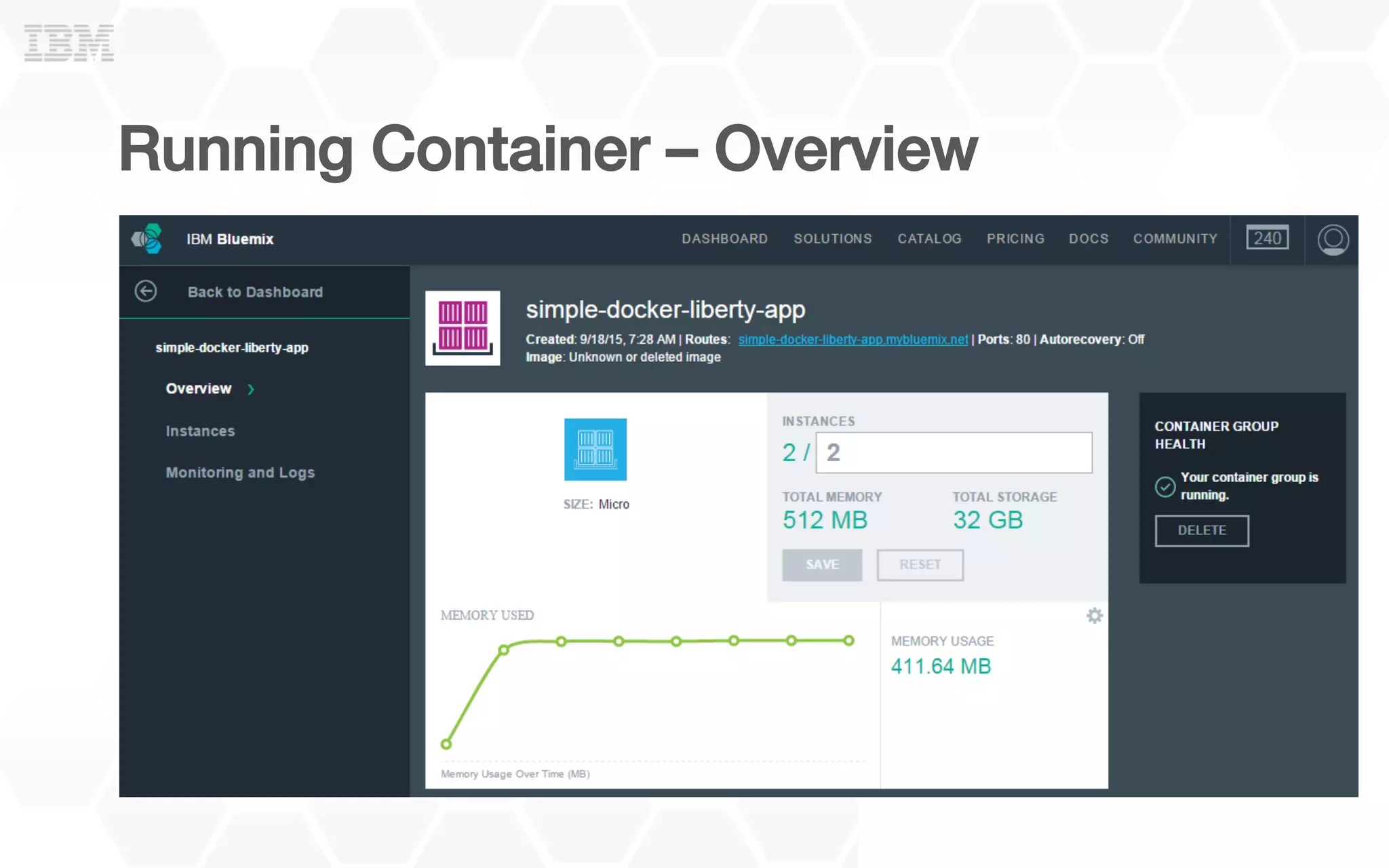Click the SAVE button
This screenshot has height=868, width=1389.
point(822,564)
